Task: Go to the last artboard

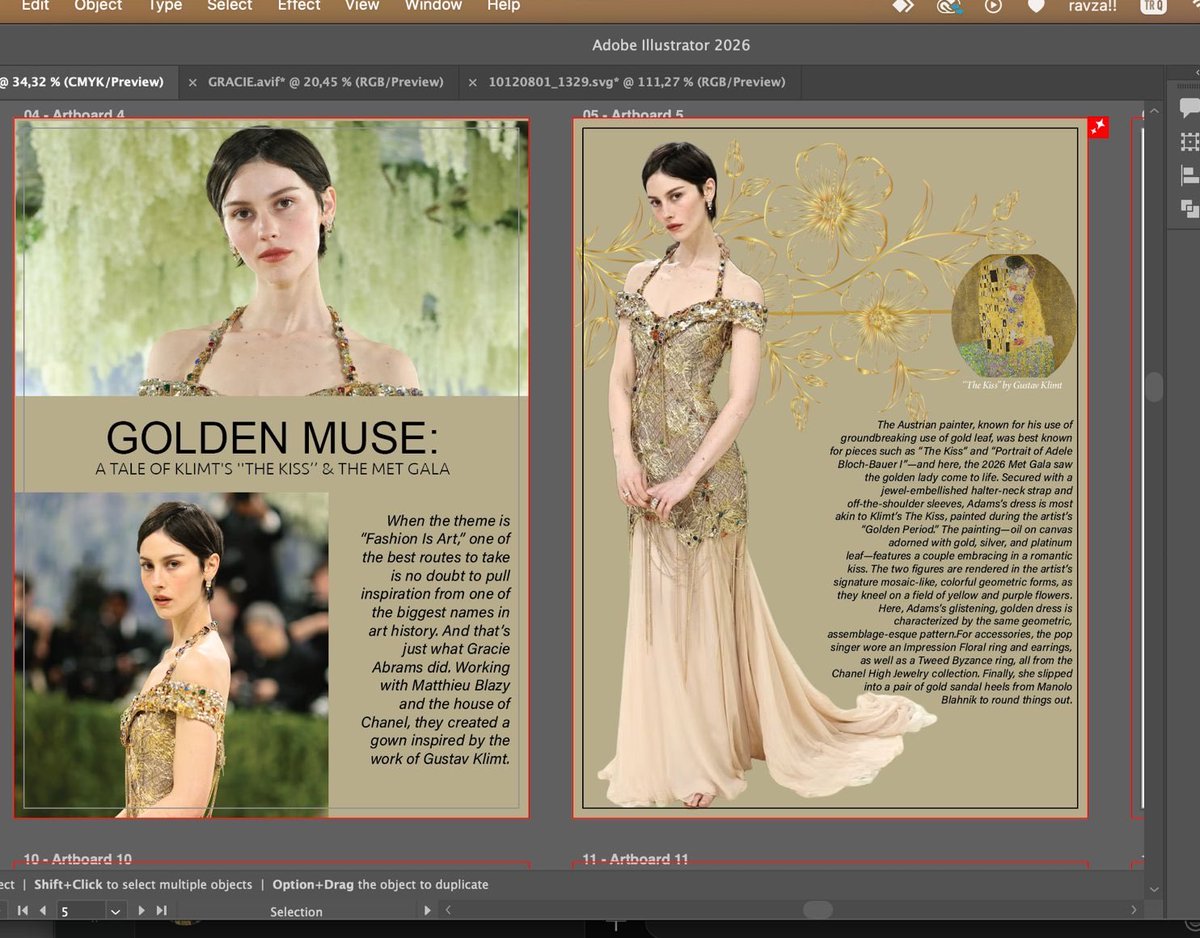Action: pyautogui.click(x=160, y=911)
